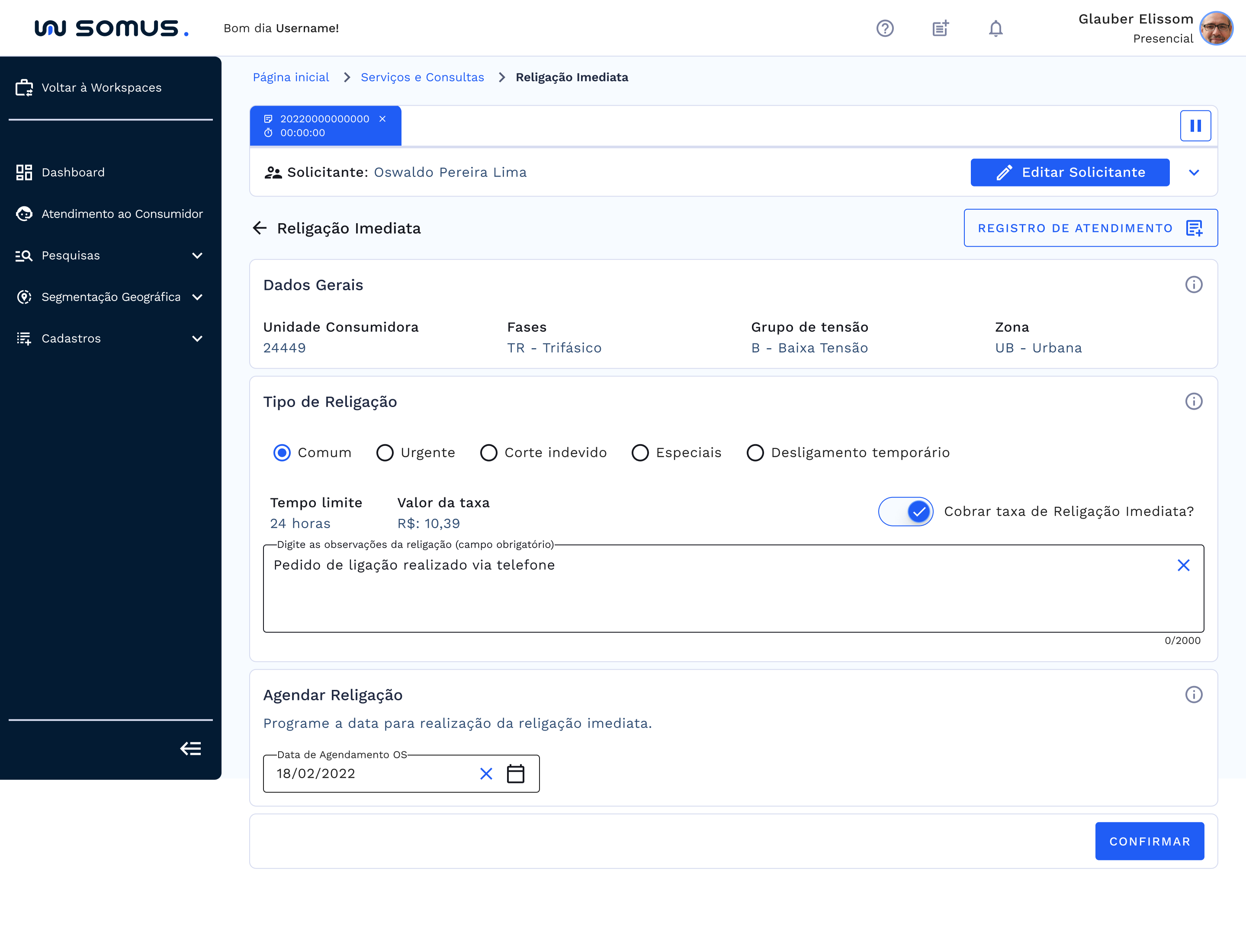
Task: Collapse the sidebar menu arrow icon
Action: tap(190, 749)
